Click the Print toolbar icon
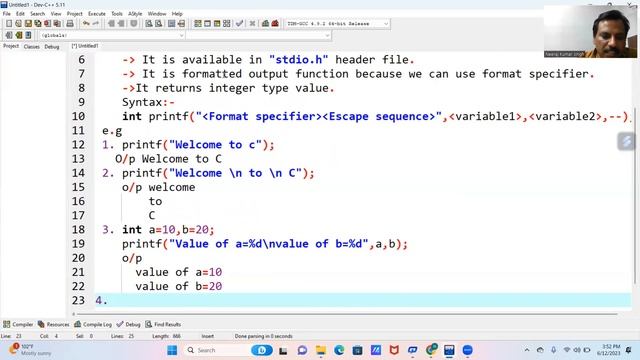 click(x=70, y=24)
